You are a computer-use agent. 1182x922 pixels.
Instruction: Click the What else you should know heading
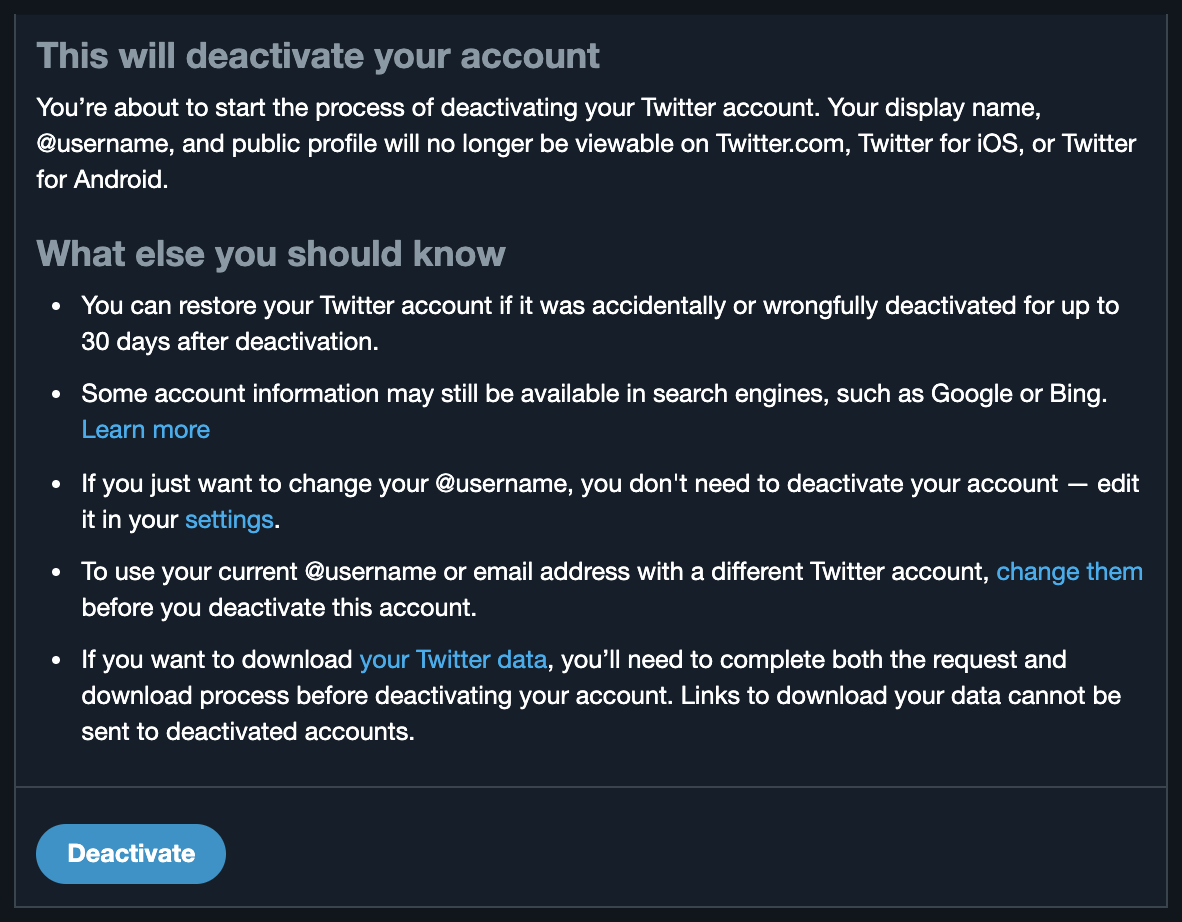(270, 253)
